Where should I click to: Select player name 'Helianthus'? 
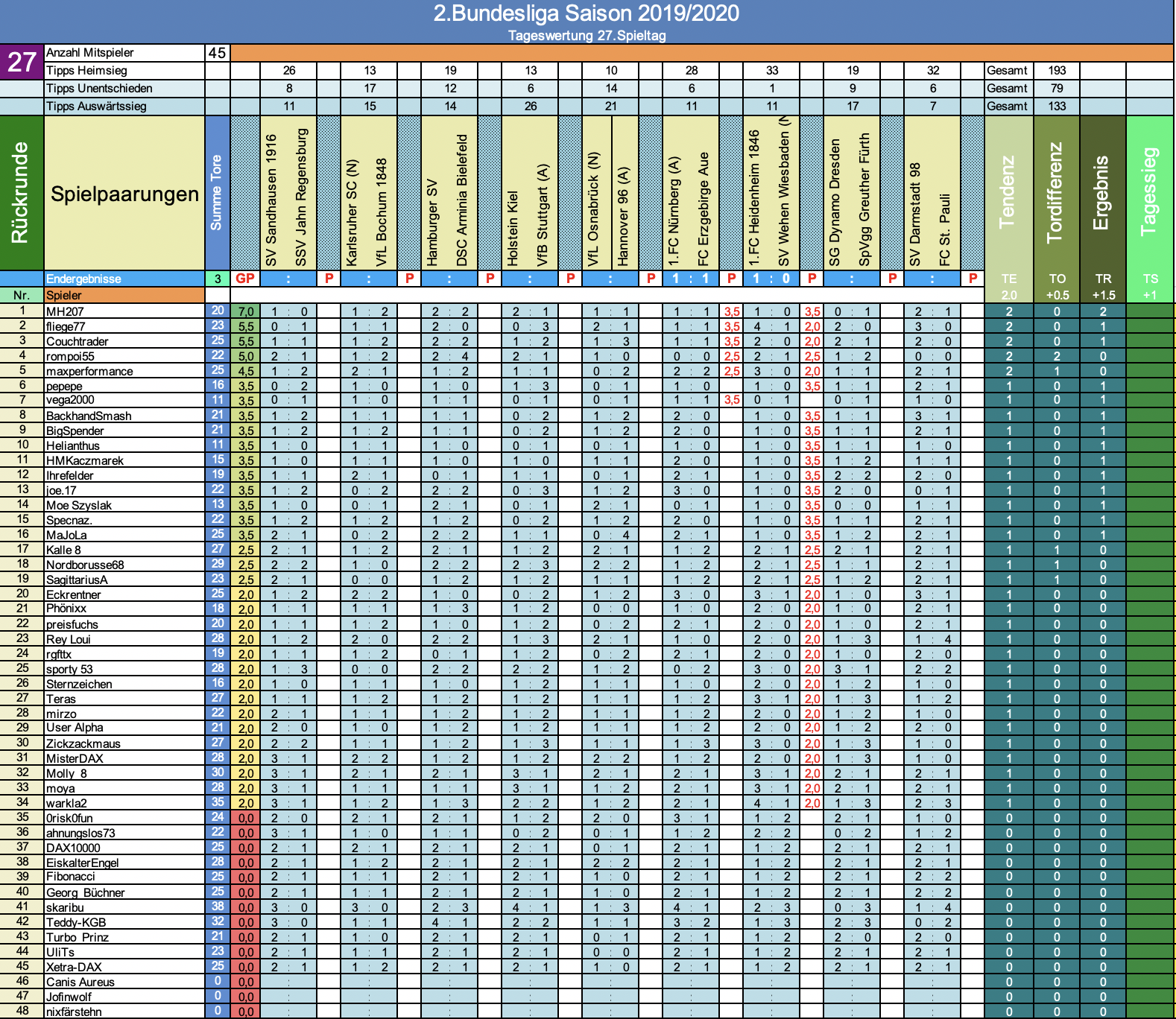coord(73,445)
